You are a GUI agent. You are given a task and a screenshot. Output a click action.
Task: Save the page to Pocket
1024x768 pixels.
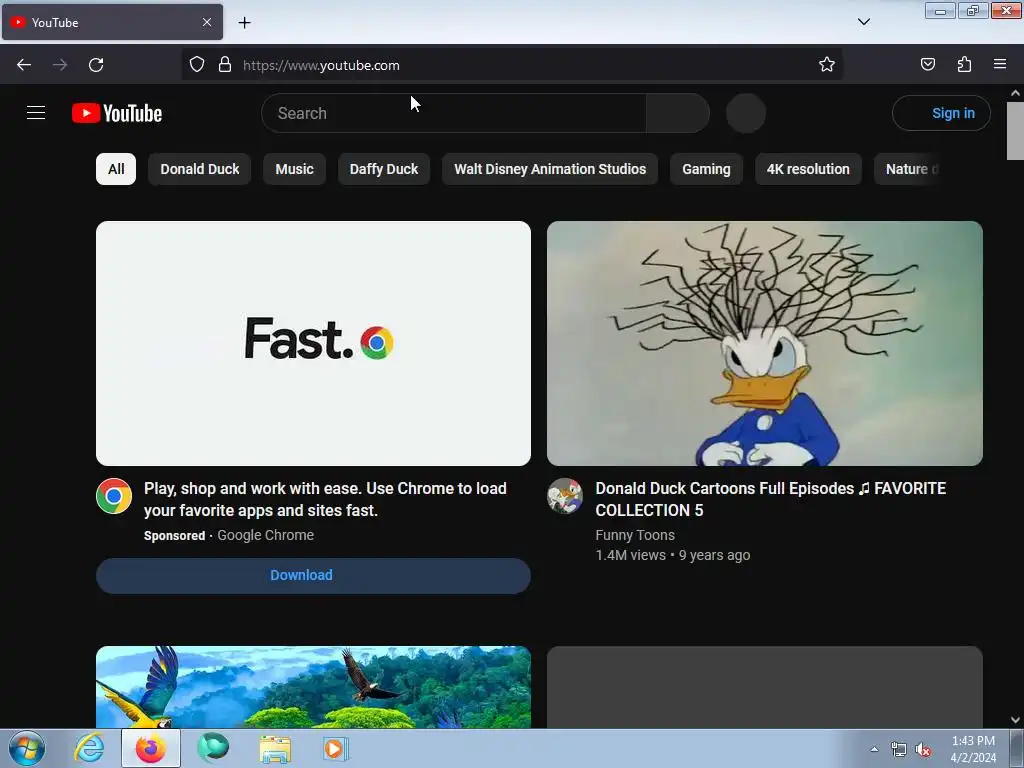pos(927,65)
